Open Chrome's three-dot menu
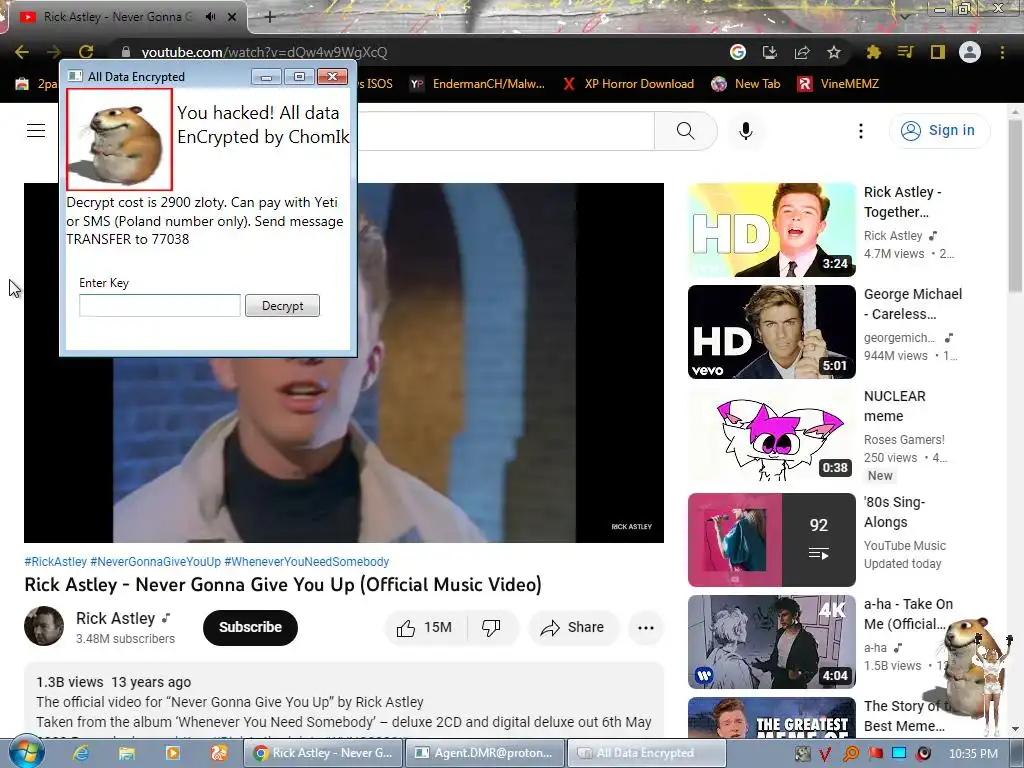 tap(1002, 52)
